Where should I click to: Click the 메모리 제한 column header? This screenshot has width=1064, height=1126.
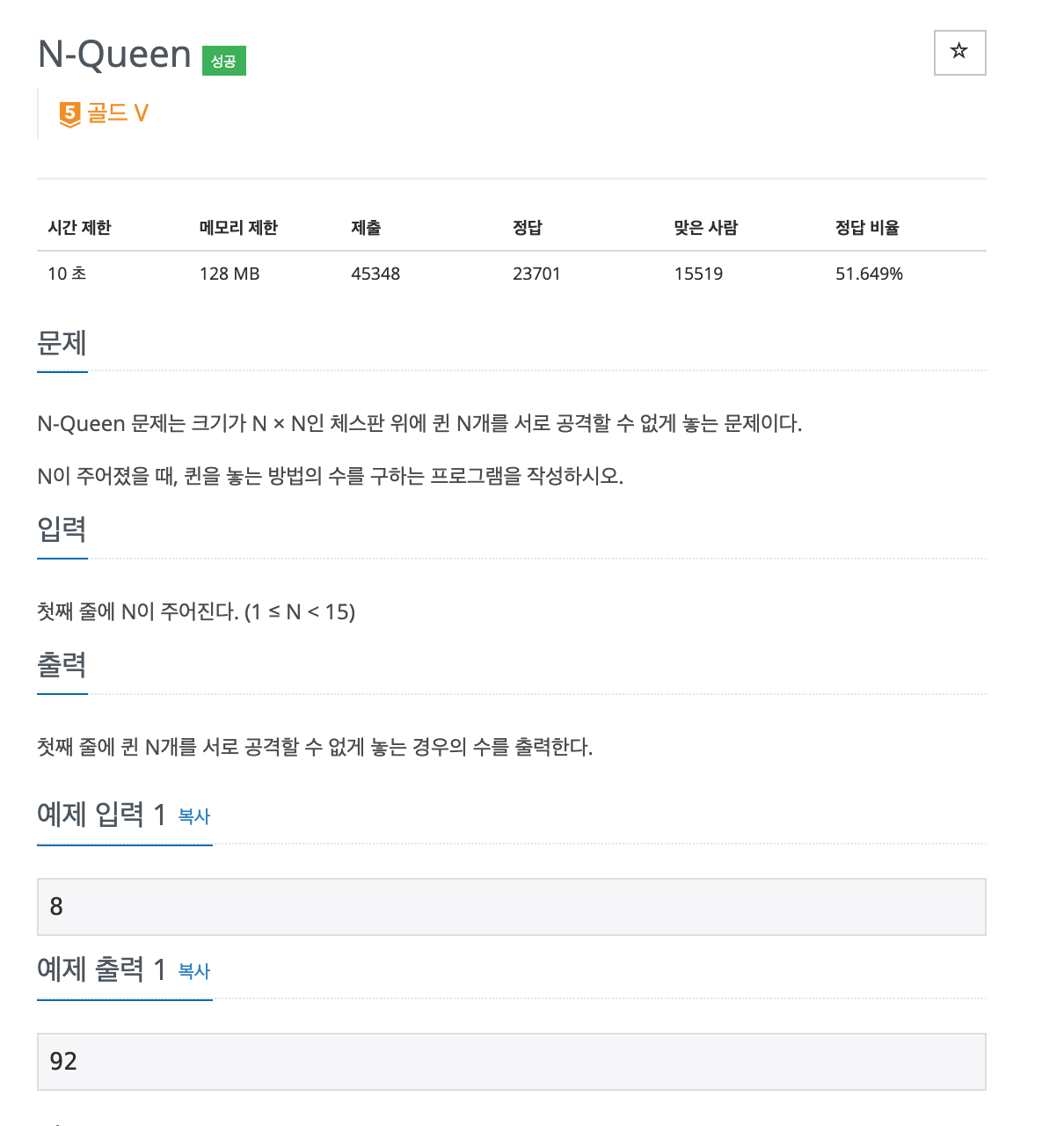point(238,228)
